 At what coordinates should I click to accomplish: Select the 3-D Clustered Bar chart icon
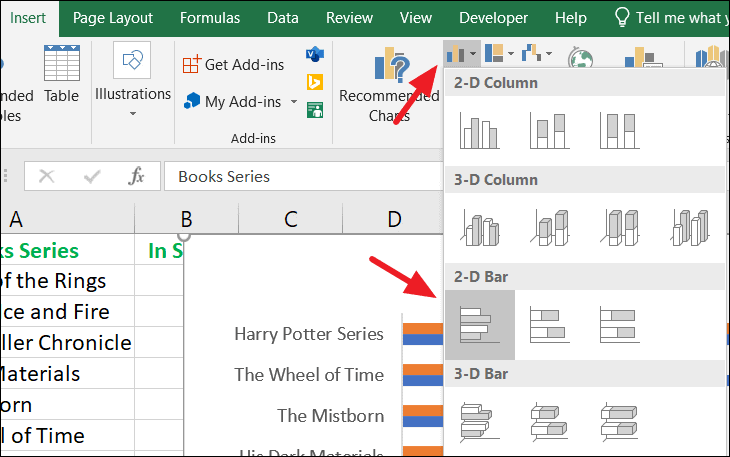[x=480, y=422]
